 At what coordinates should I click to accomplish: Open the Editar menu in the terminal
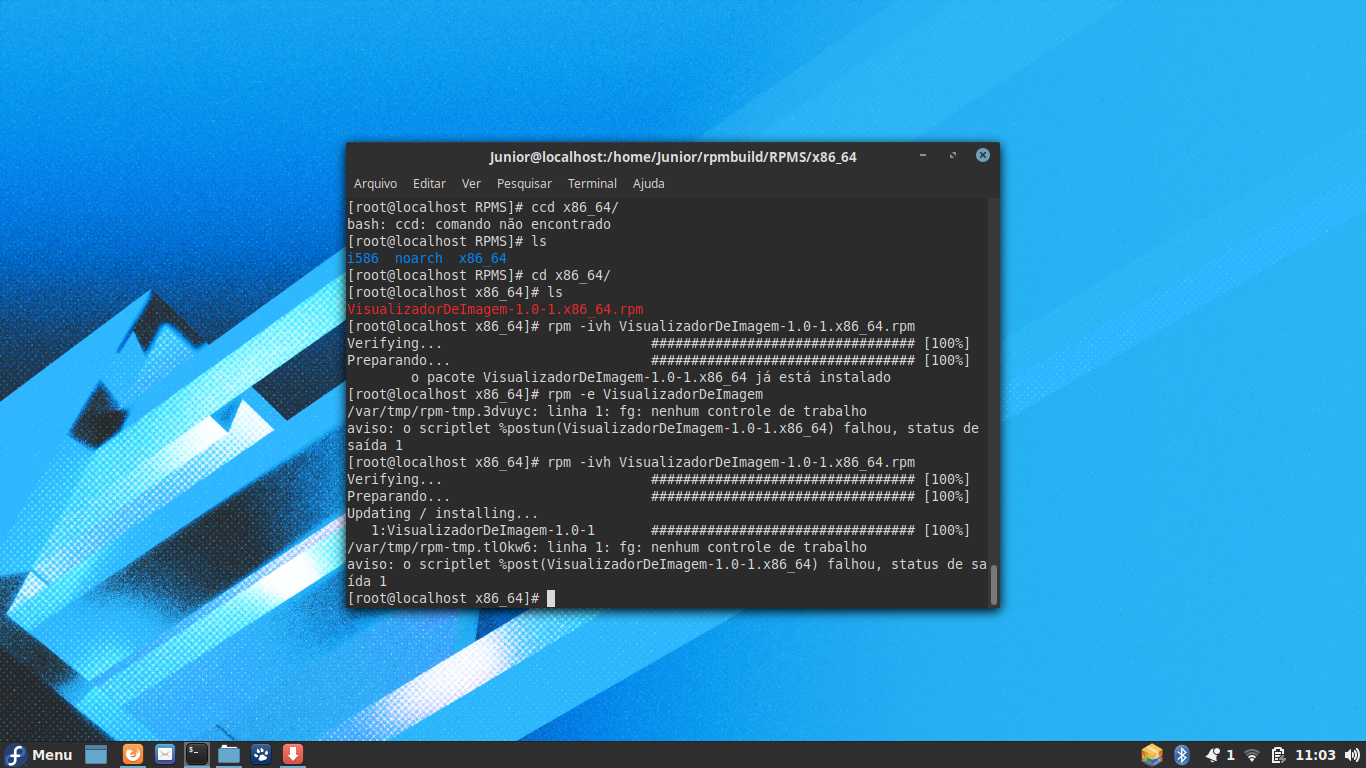[x=429, y=184]
